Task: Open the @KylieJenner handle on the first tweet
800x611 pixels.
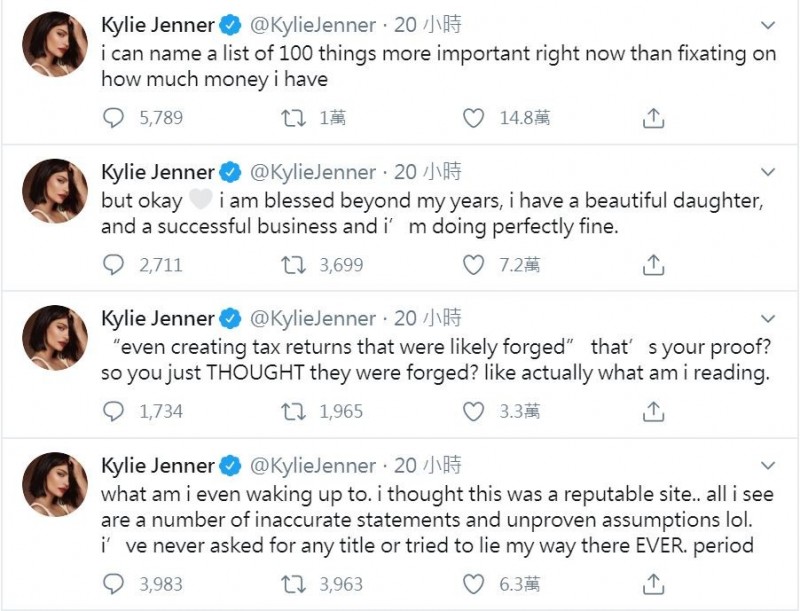Action: pos(313,25)
